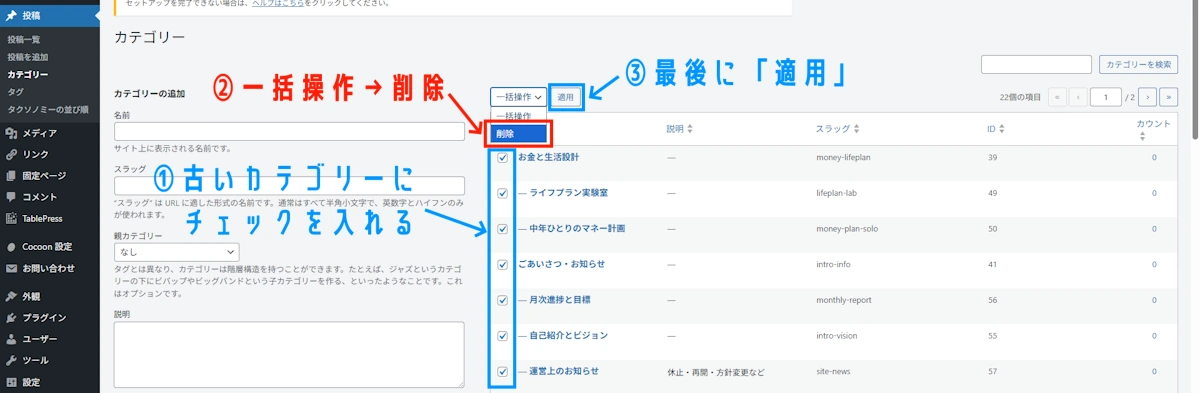Image resolution: width=1200 pixels, height=393 pixels.
Task: Click the slug text lifeplan-lab
Action: tap(837, 193)
